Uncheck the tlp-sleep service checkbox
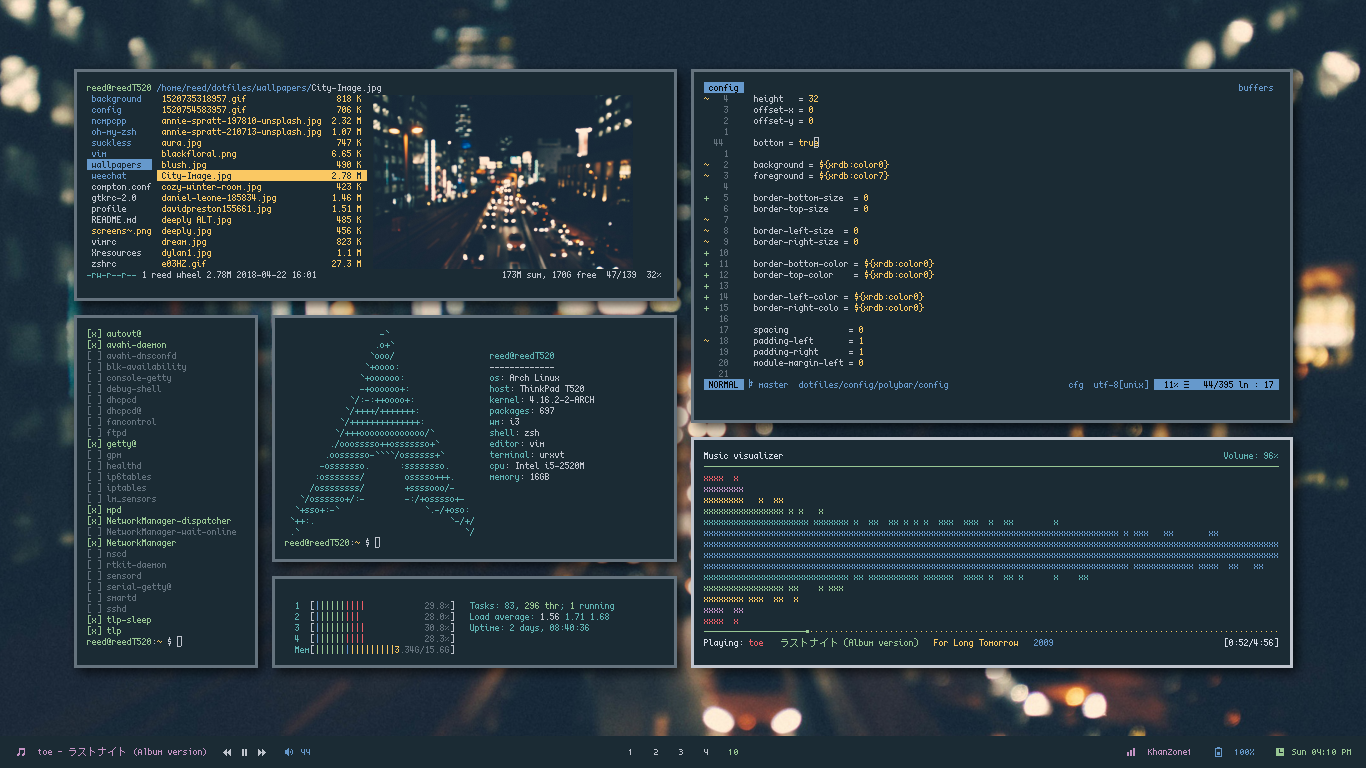 pos(94,620)
